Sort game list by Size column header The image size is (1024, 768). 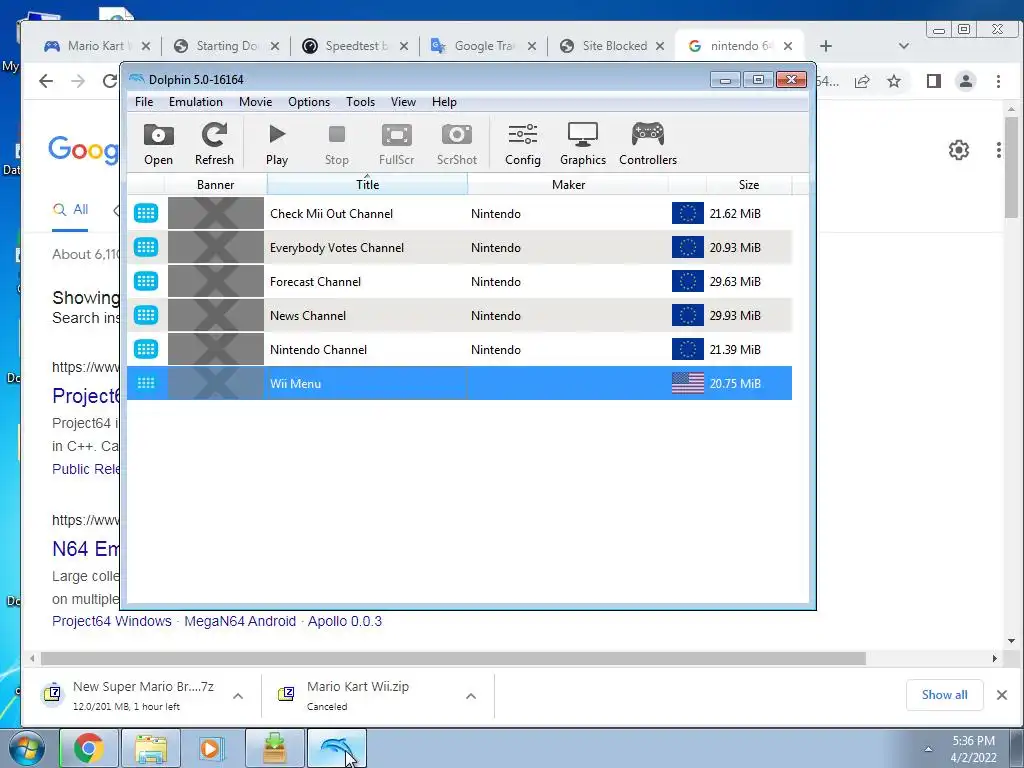[749, 185]
